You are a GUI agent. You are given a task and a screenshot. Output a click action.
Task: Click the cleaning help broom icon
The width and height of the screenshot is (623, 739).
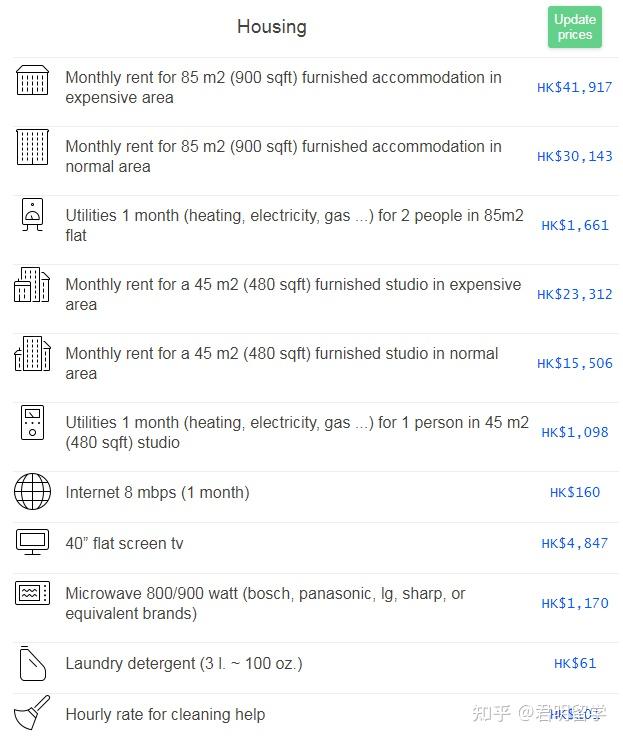coord(32,714)
